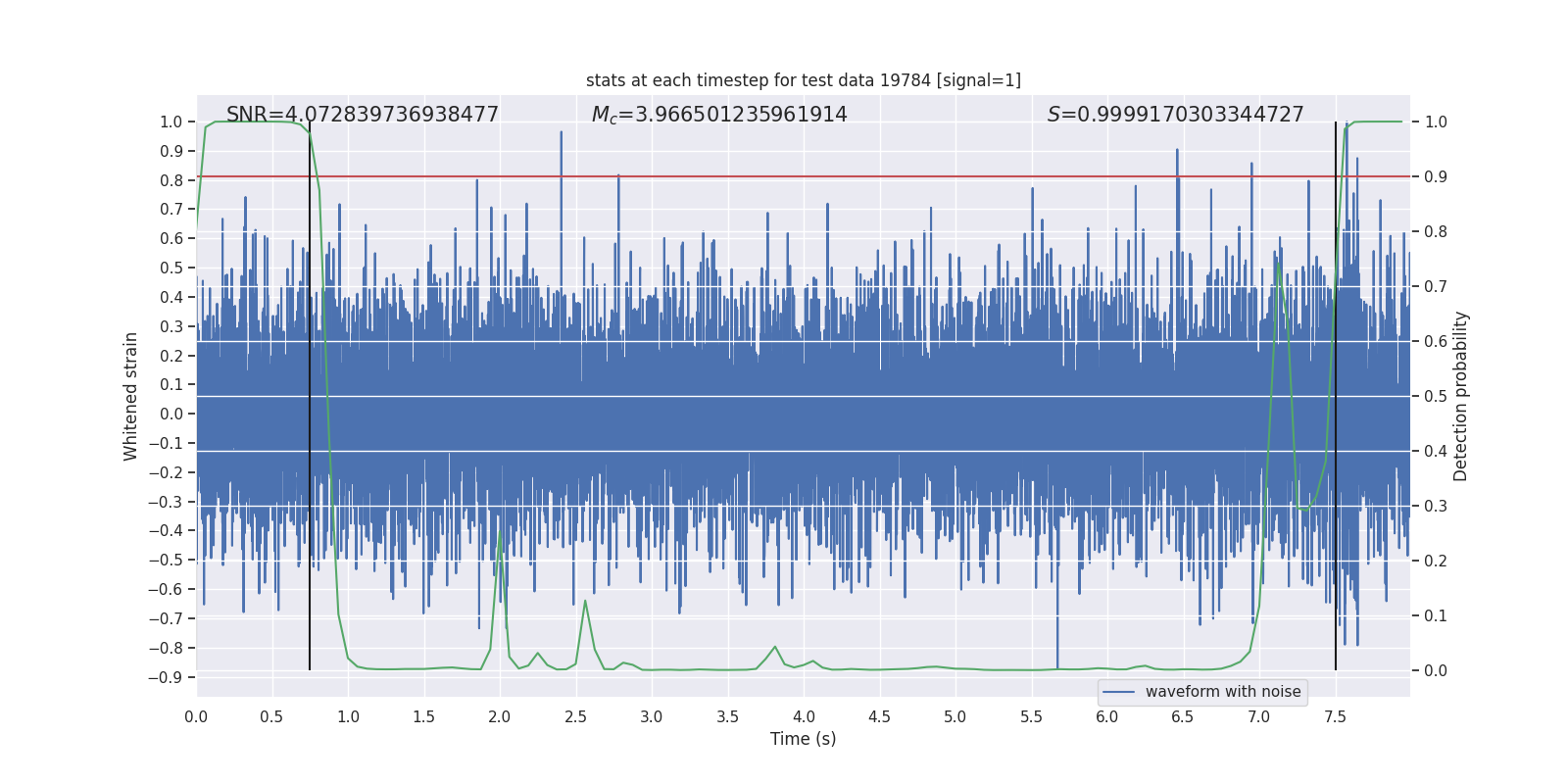This screenshot has height=784, width=1568.
Task: Select the 'Whitened strain' y-axis label
Action: tap(130, 396)
